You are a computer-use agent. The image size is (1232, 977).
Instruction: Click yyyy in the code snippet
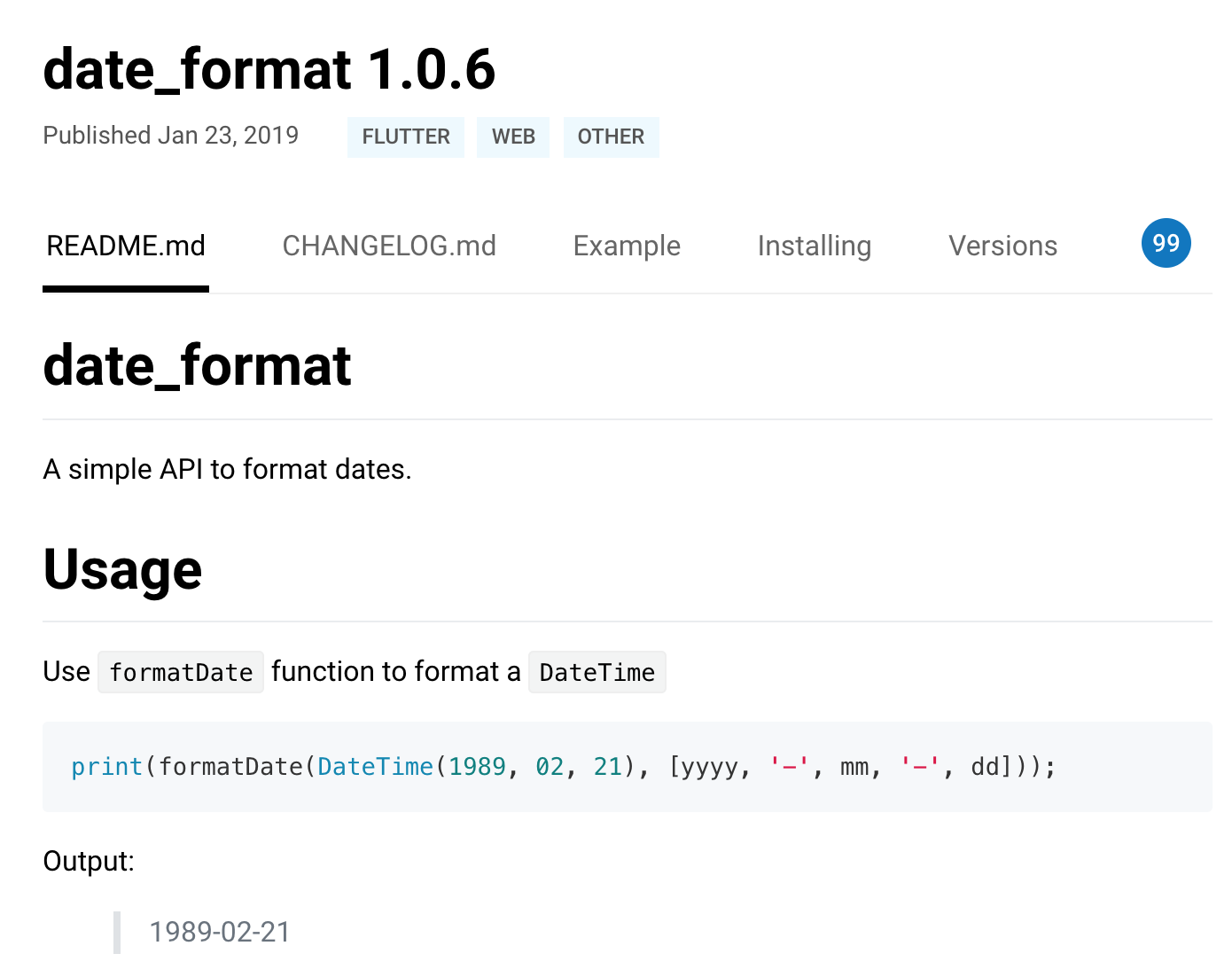click(x=708, y=766)
